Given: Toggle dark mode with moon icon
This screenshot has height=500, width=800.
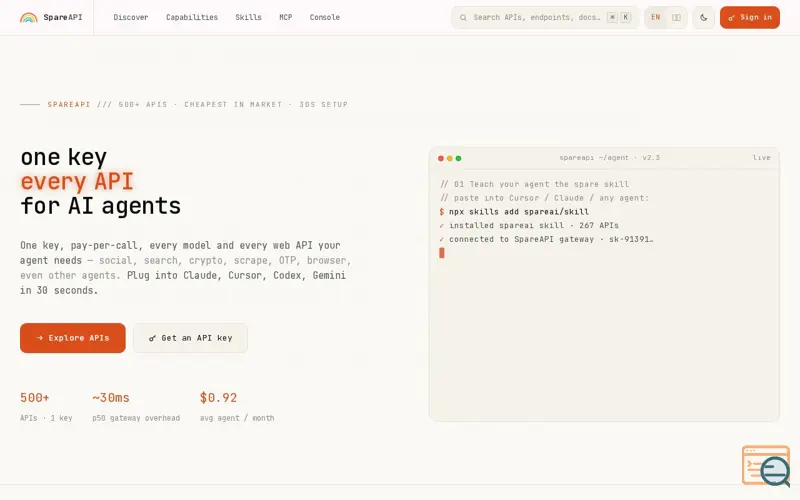Looking at the screenshot, I should point(704,17).
